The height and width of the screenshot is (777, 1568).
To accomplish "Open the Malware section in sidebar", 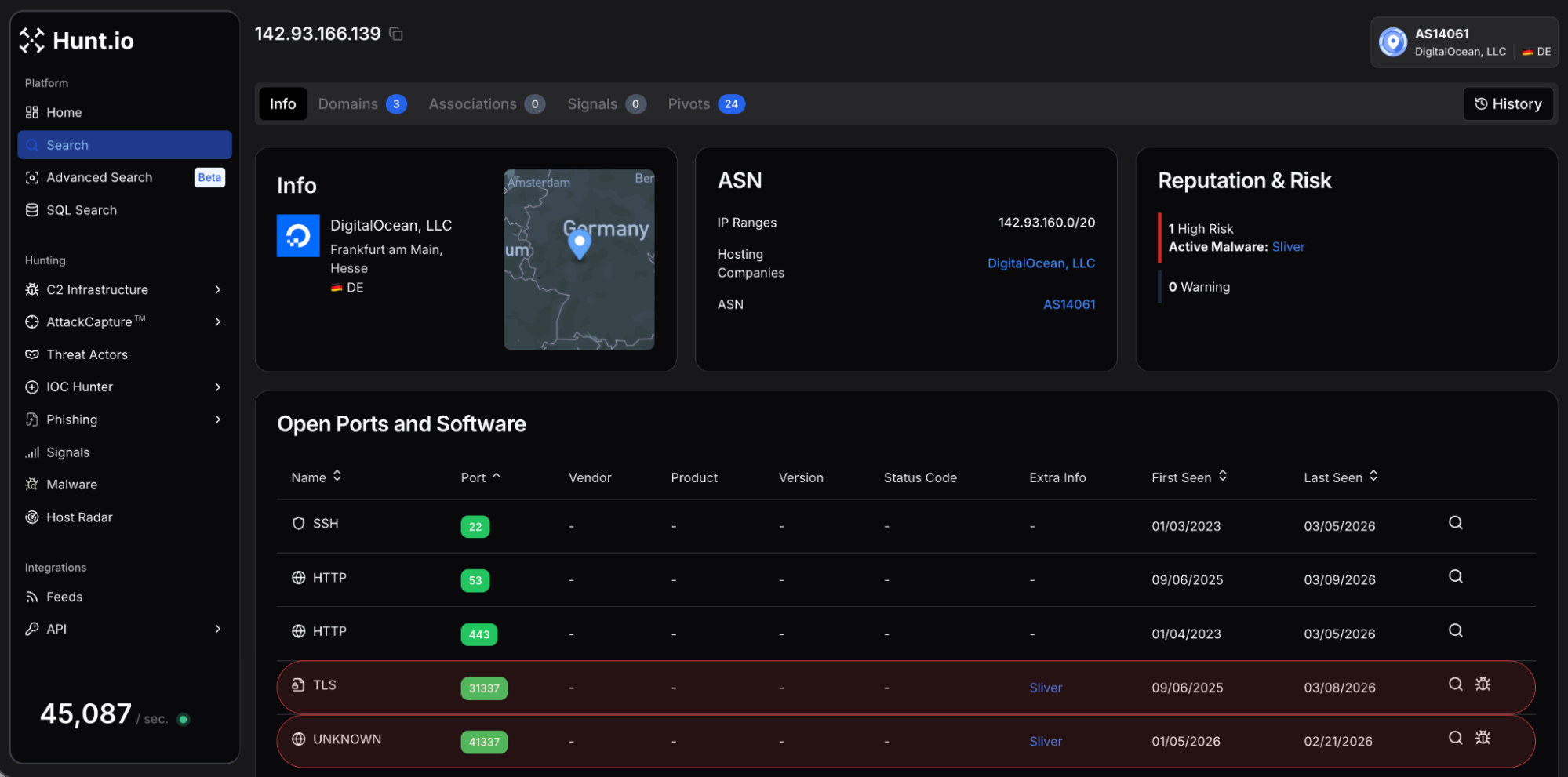I will 71,485.
